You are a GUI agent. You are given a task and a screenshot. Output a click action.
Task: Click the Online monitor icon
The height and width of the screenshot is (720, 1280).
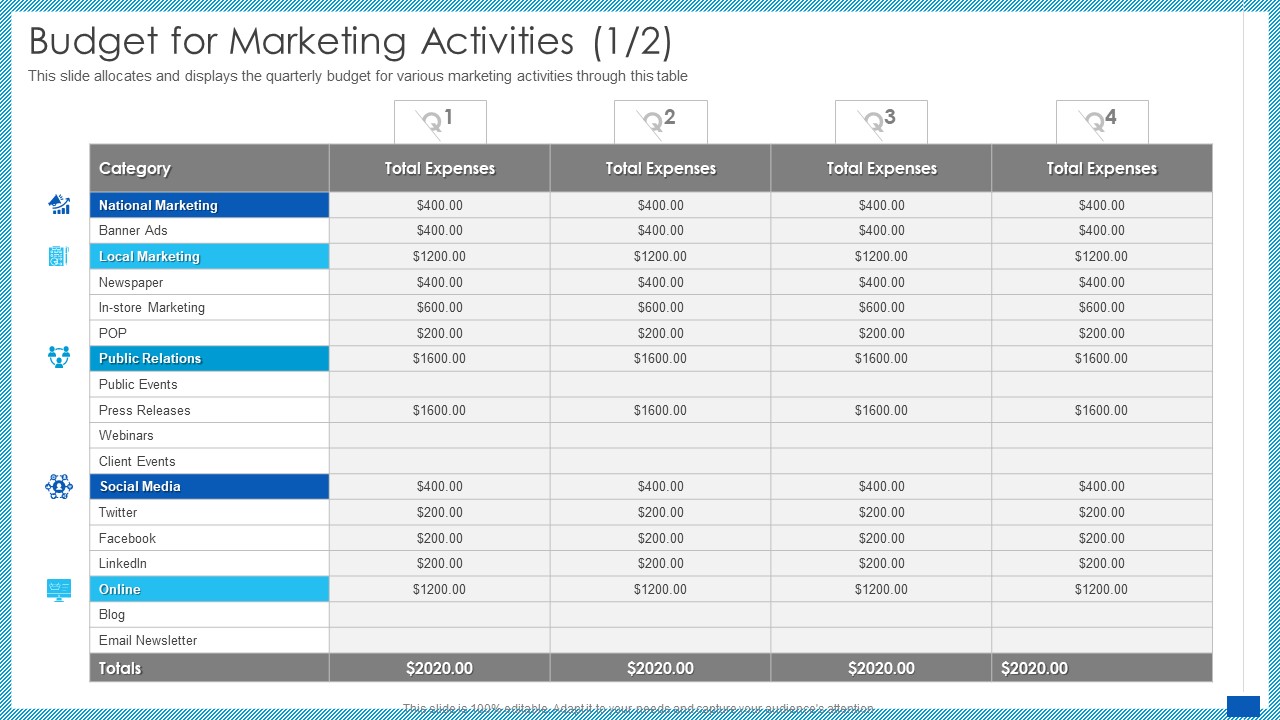(59, 590)
